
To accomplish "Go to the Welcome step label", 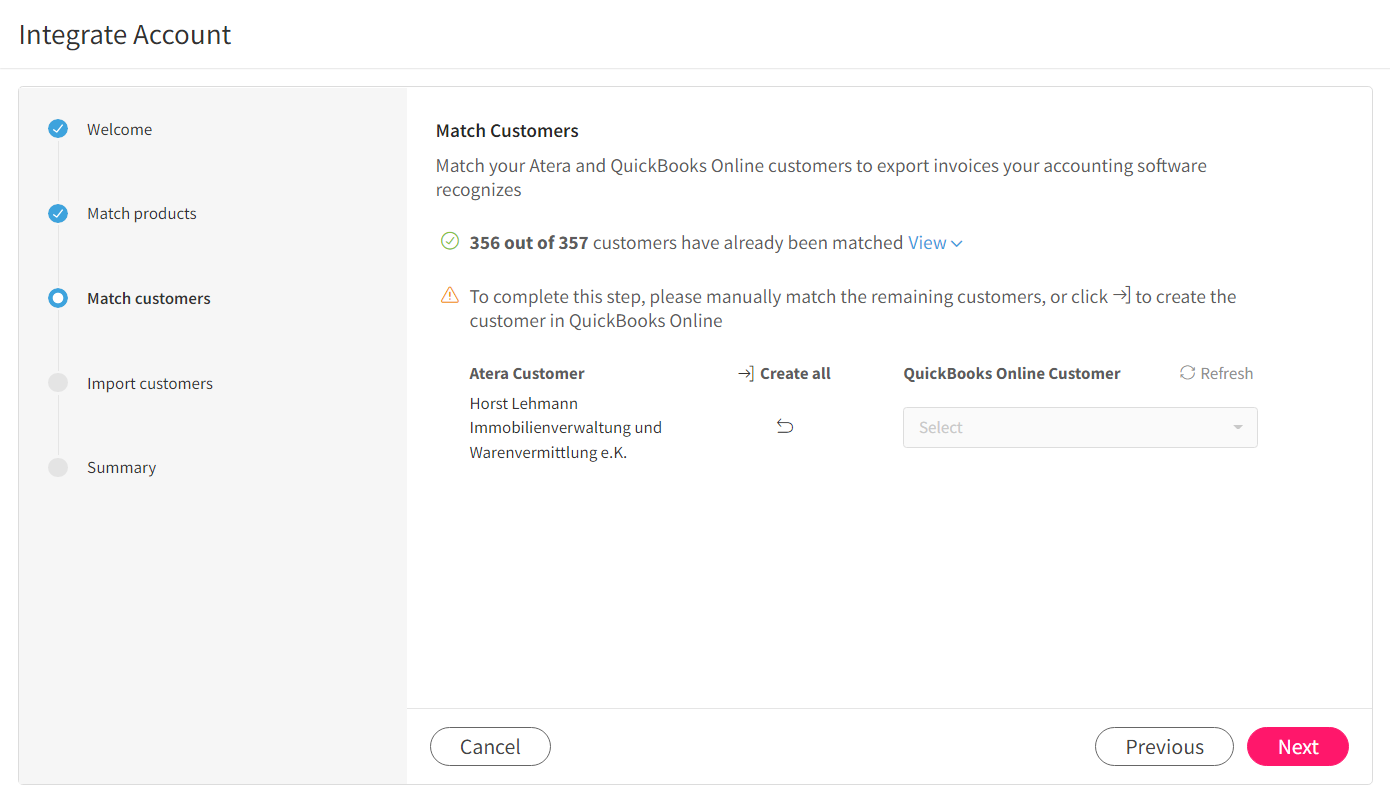I will click(x=120, y=129).
